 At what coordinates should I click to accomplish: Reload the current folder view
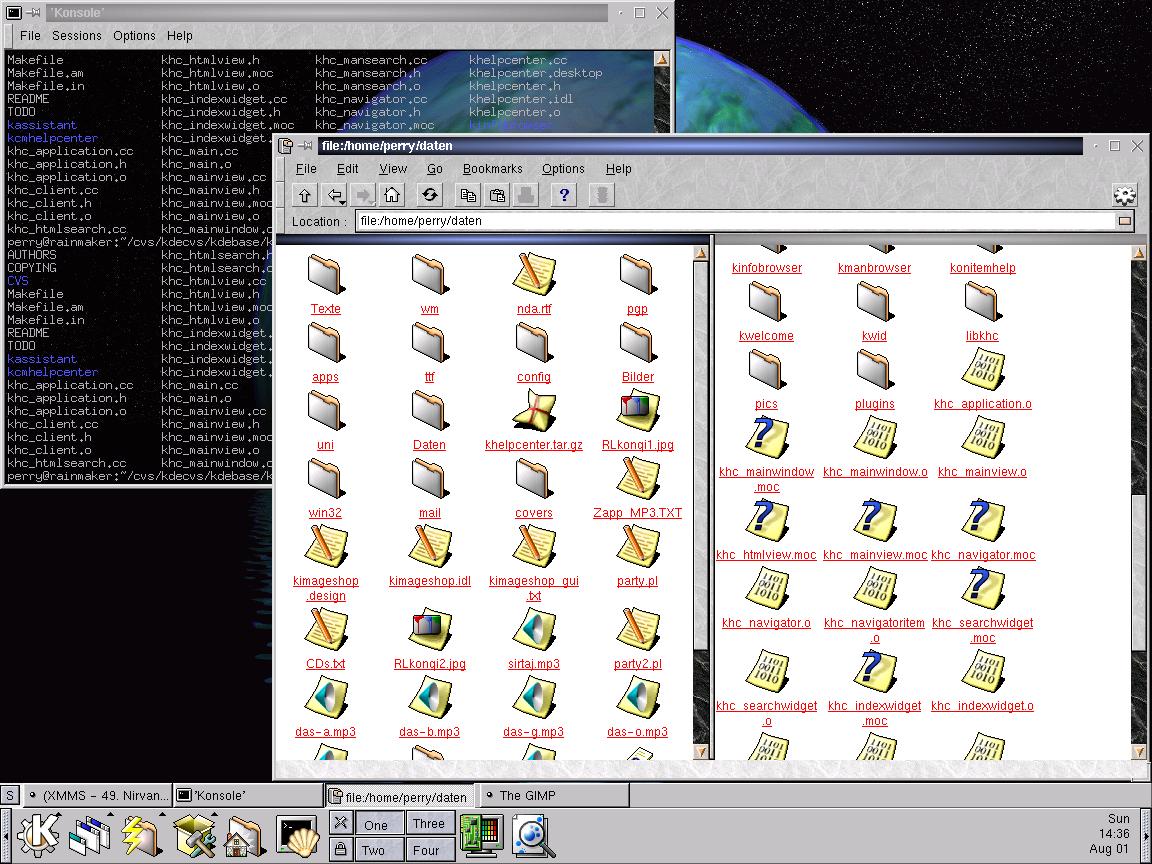pyautogui.click(x=430, y=195)
